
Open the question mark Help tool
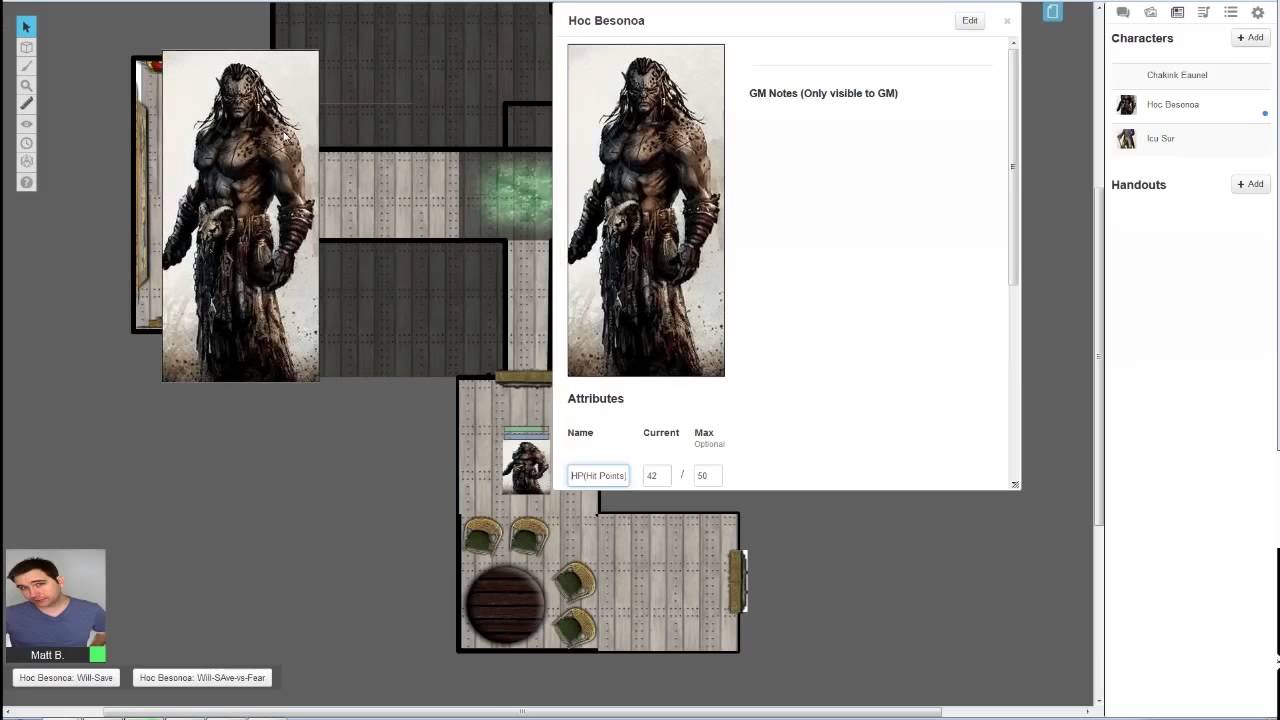click(26, 182)
